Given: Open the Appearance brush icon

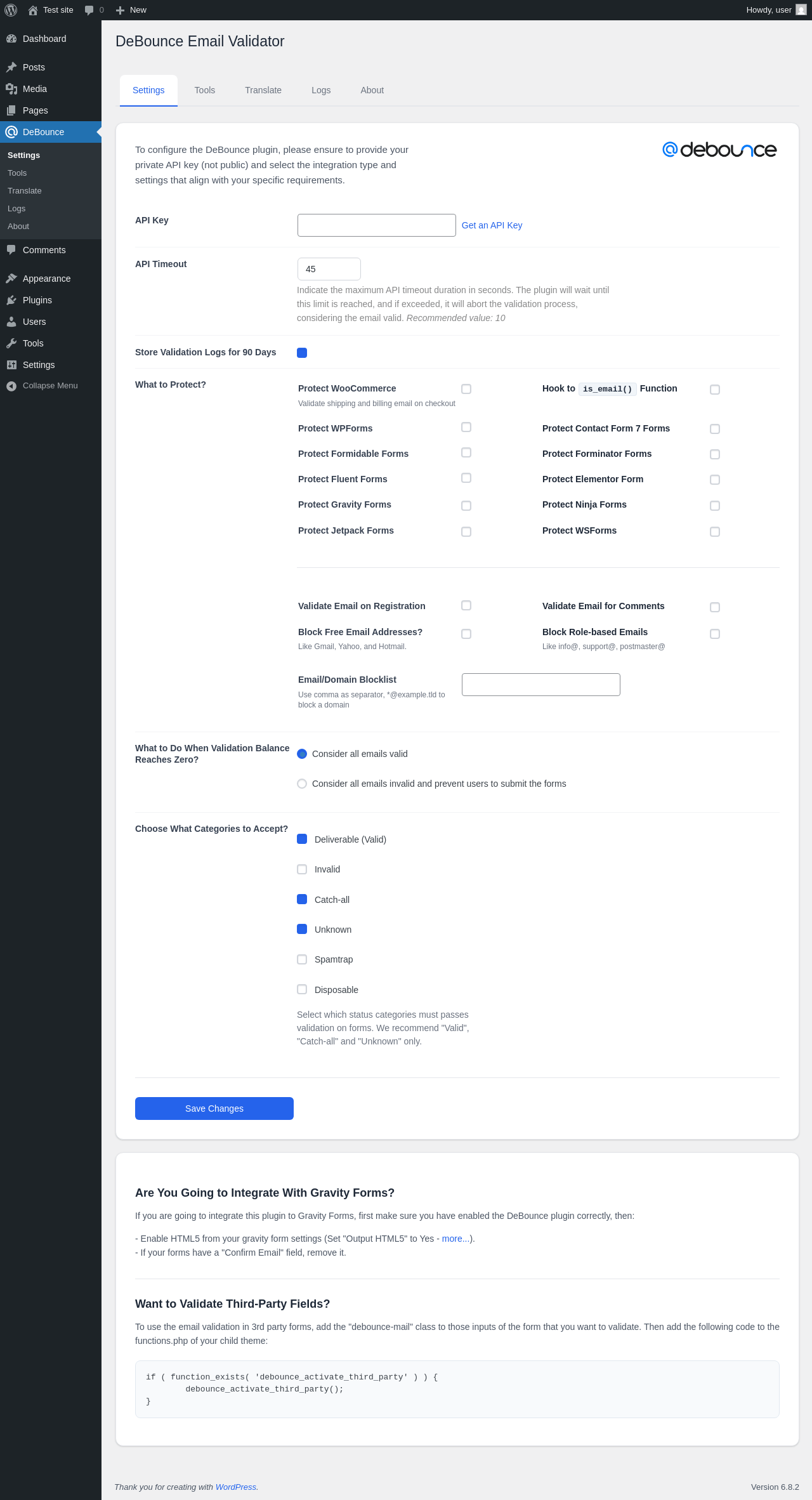Looking at the screenshot, I should pyautogui.click(x=11, y=279).
